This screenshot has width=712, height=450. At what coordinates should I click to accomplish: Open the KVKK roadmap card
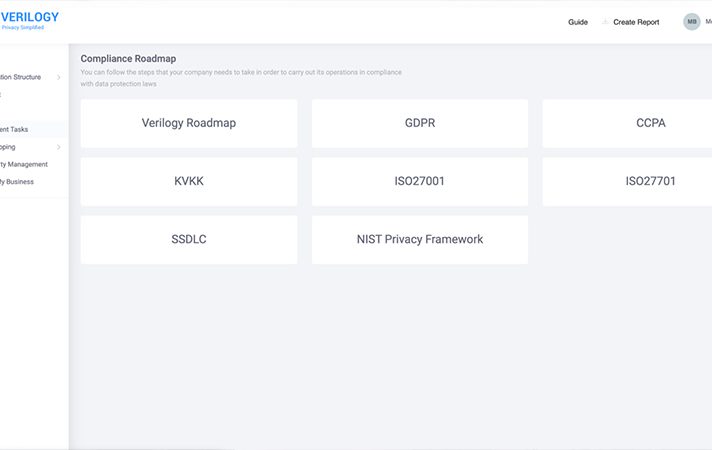[189, 182]
